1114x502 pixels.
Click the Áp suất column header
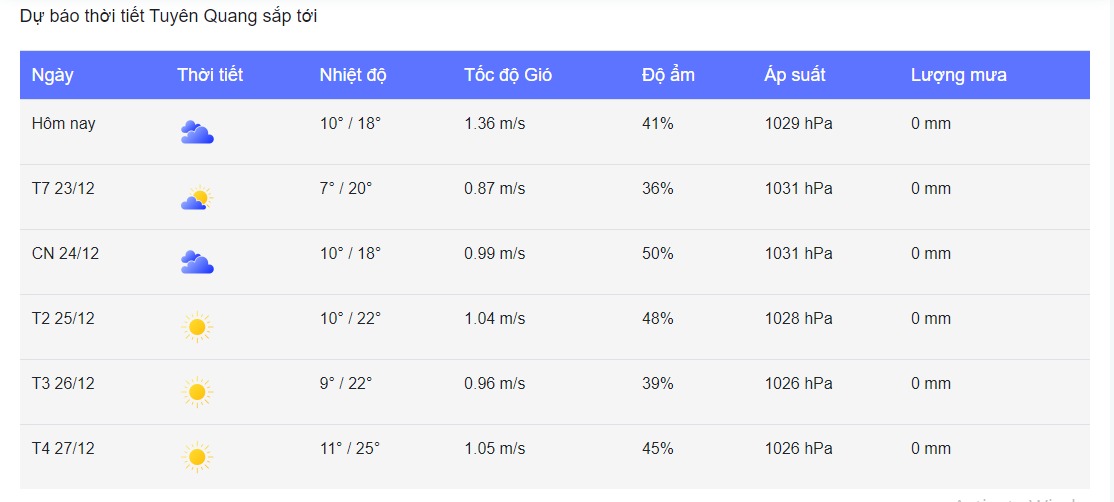[795, 75]
